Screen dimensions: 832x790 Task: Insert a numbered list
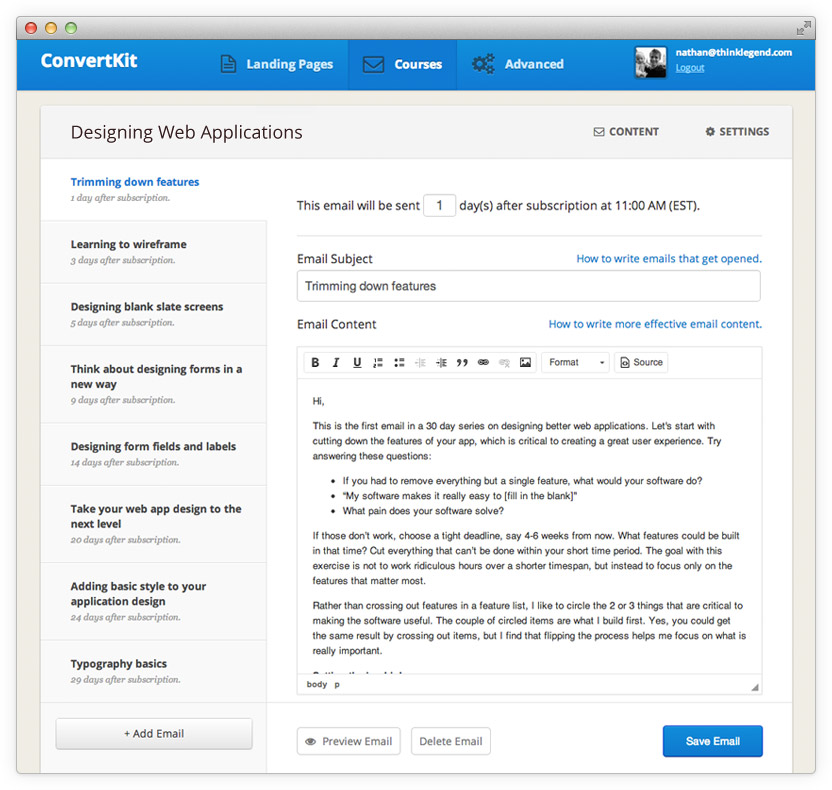(378, 363)
